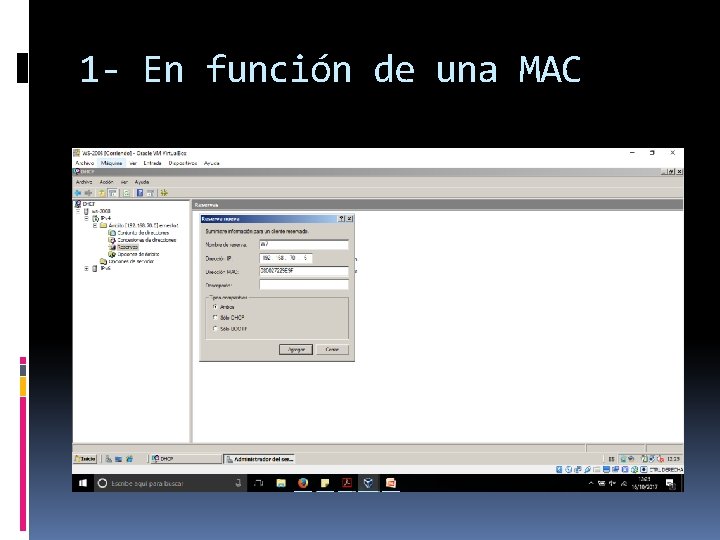Image resolution: width=720 pixels, height=540 pixels.
Task: Open PowerPoint from the taskbar
Action: pyautogui.click(x=390, y=483)
